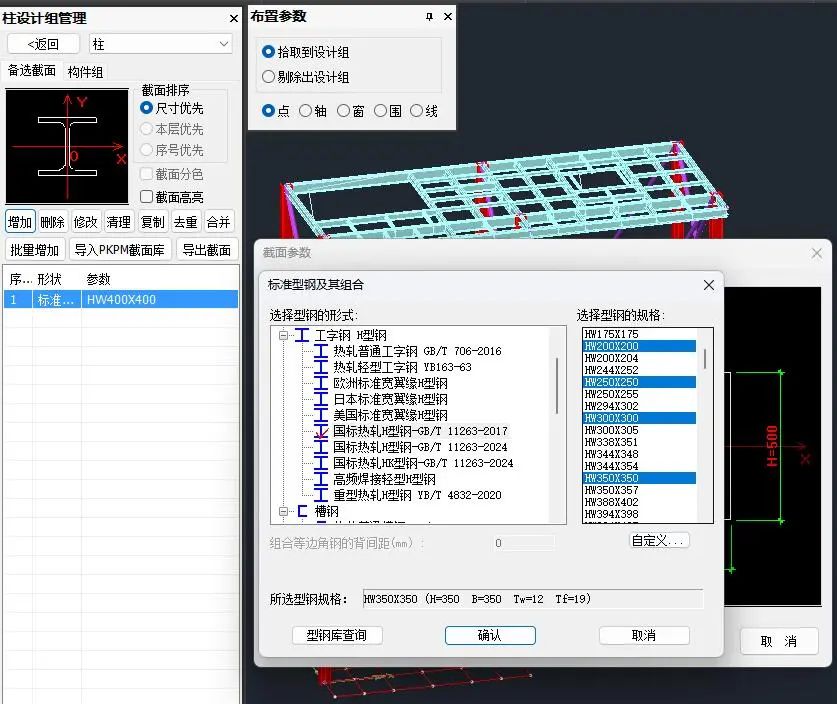837x704 pixels.
Task: Select 国标热轧HK型钢-GB/T 11263-2024
Action: (423, 463)
